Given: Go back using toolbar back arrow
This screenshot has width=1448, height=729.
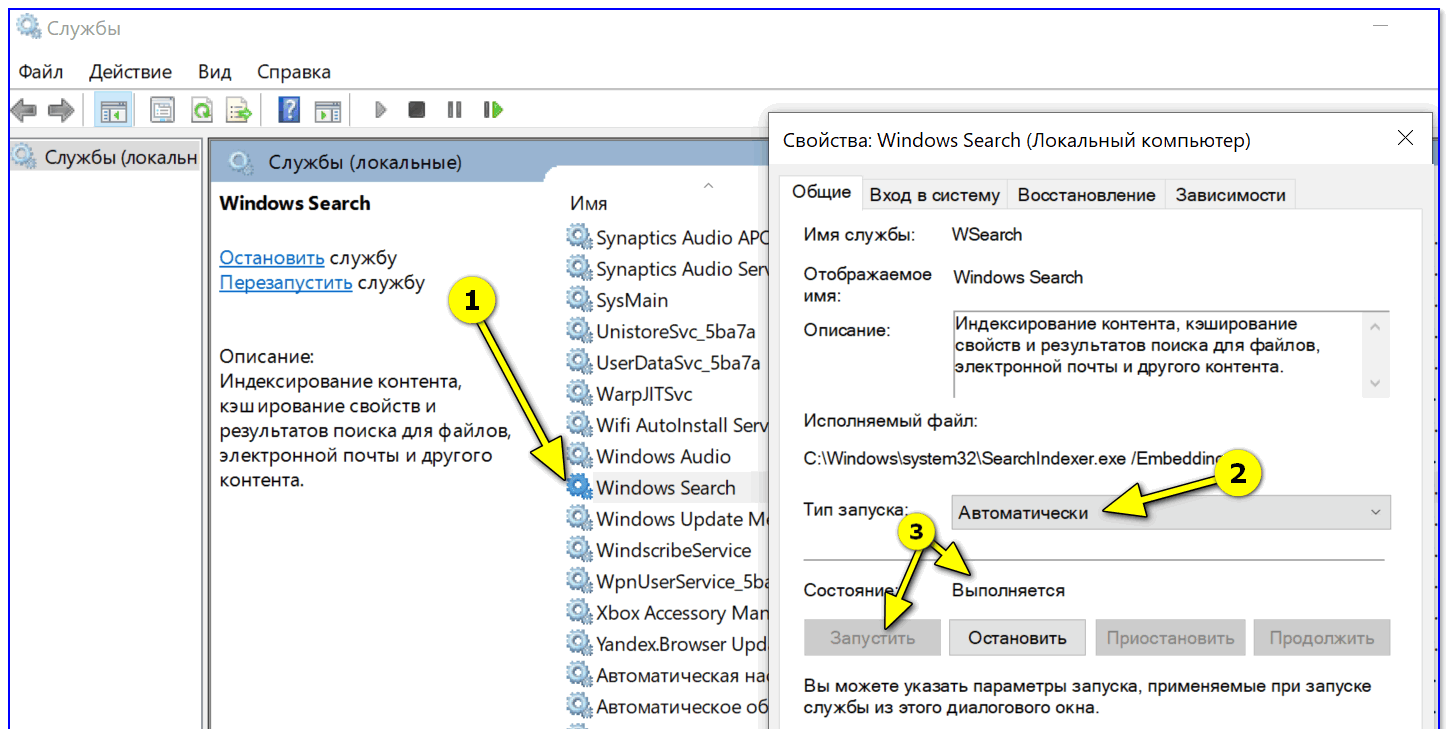Looking at the screenshot, I should [25, 110].
